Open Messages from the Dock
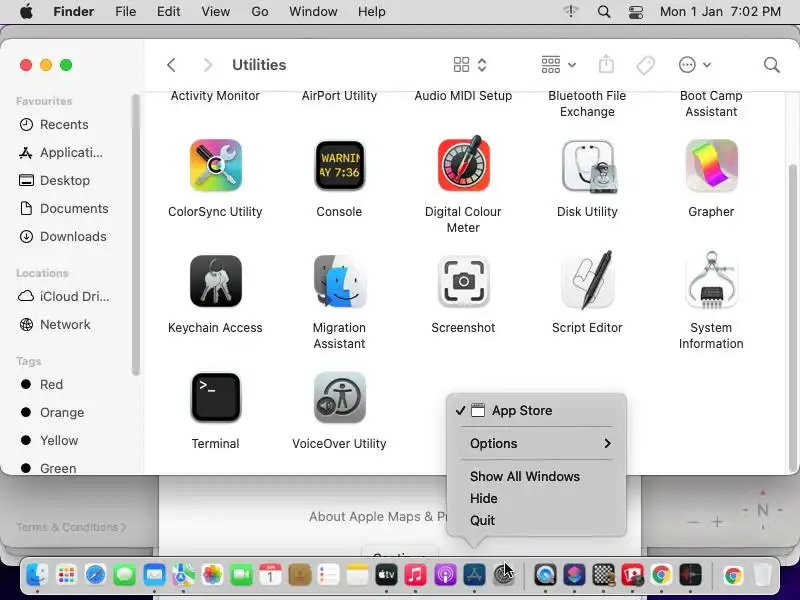 pyautogui.click(x=124, y=575)
